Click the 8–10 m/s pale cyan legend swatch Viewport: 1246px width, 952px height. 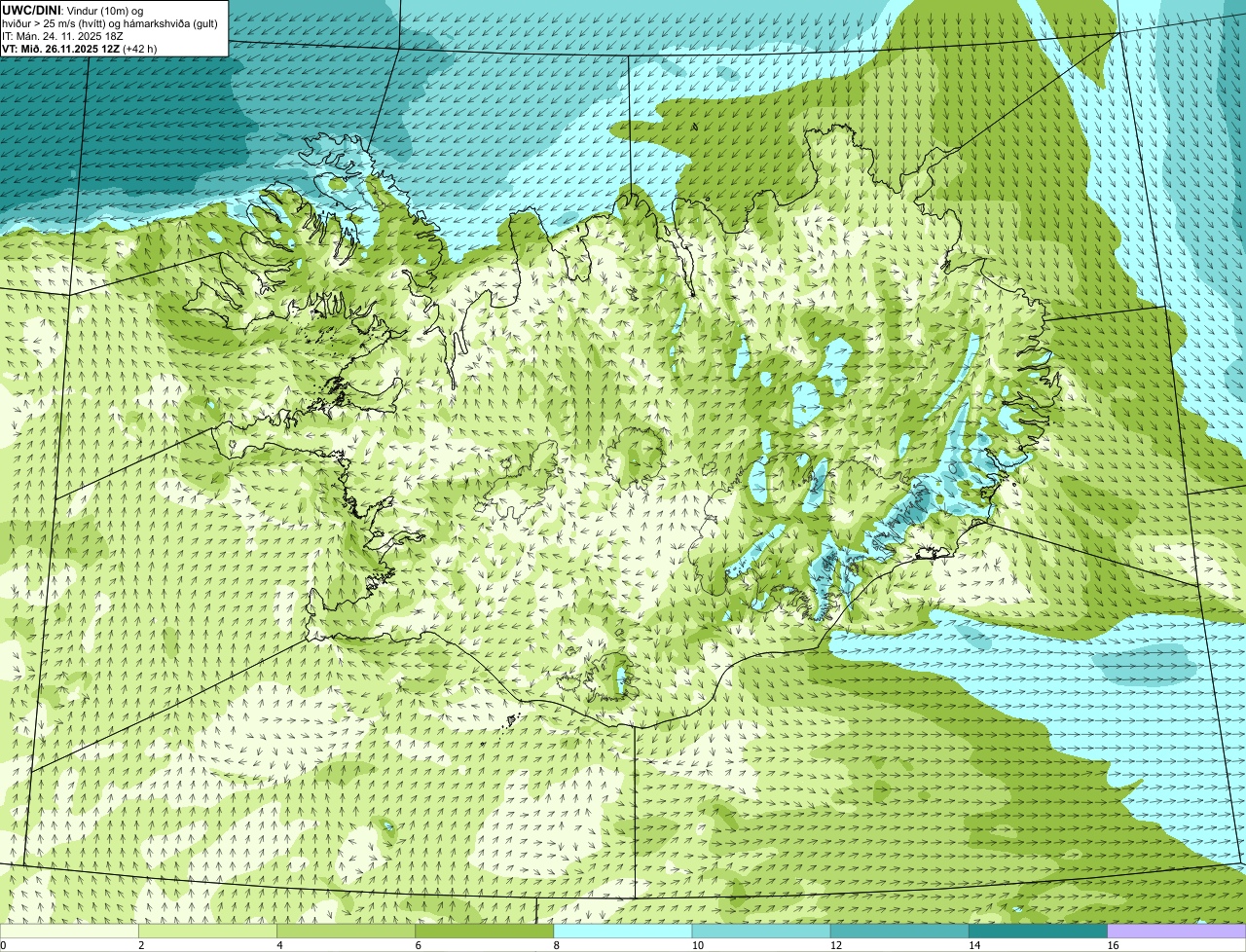click(622, 931)
